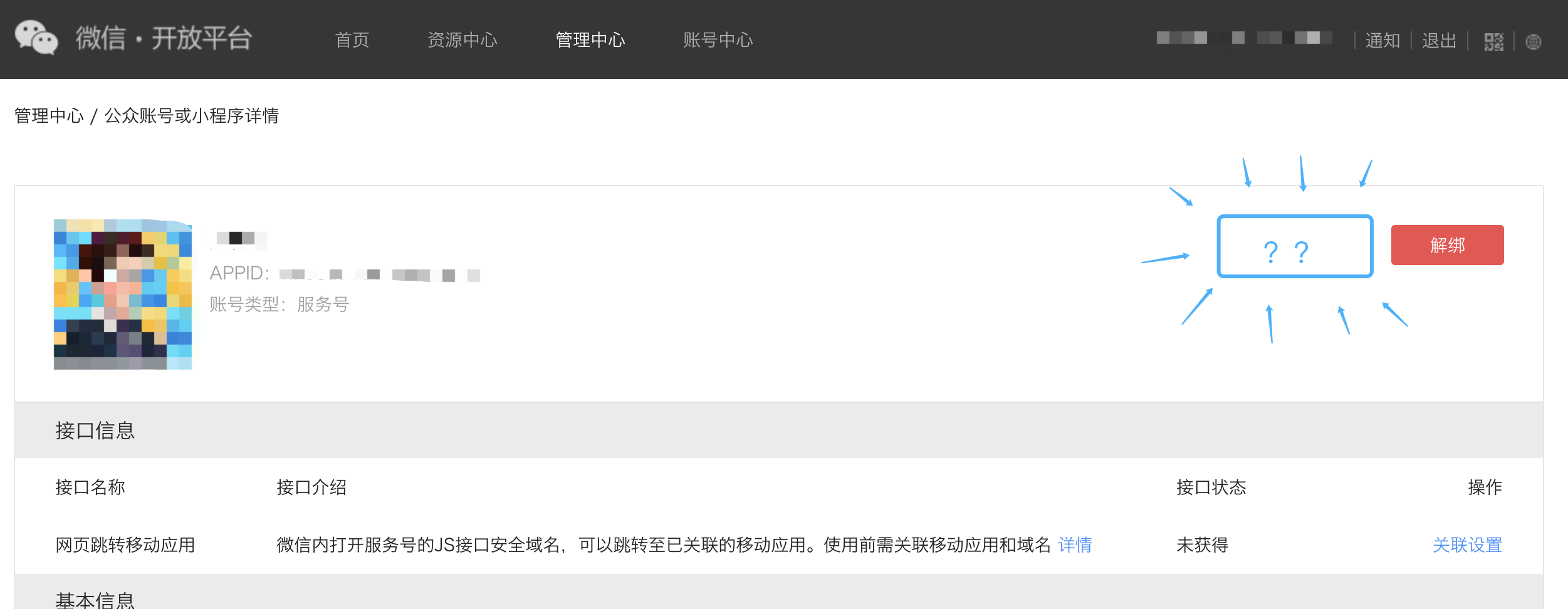Click 退出 to log out
The image size is (1568, 609).
[x=1439, y=41]
